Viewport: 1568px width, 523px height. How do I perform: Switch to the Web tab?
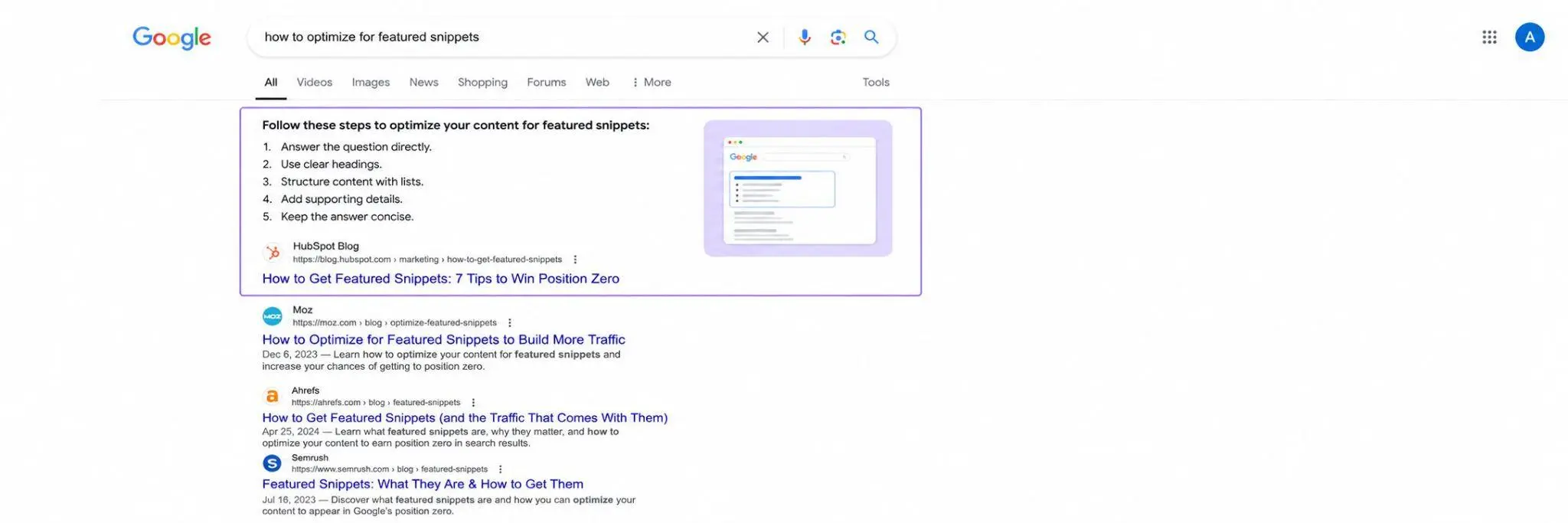(x=597, y=82)
